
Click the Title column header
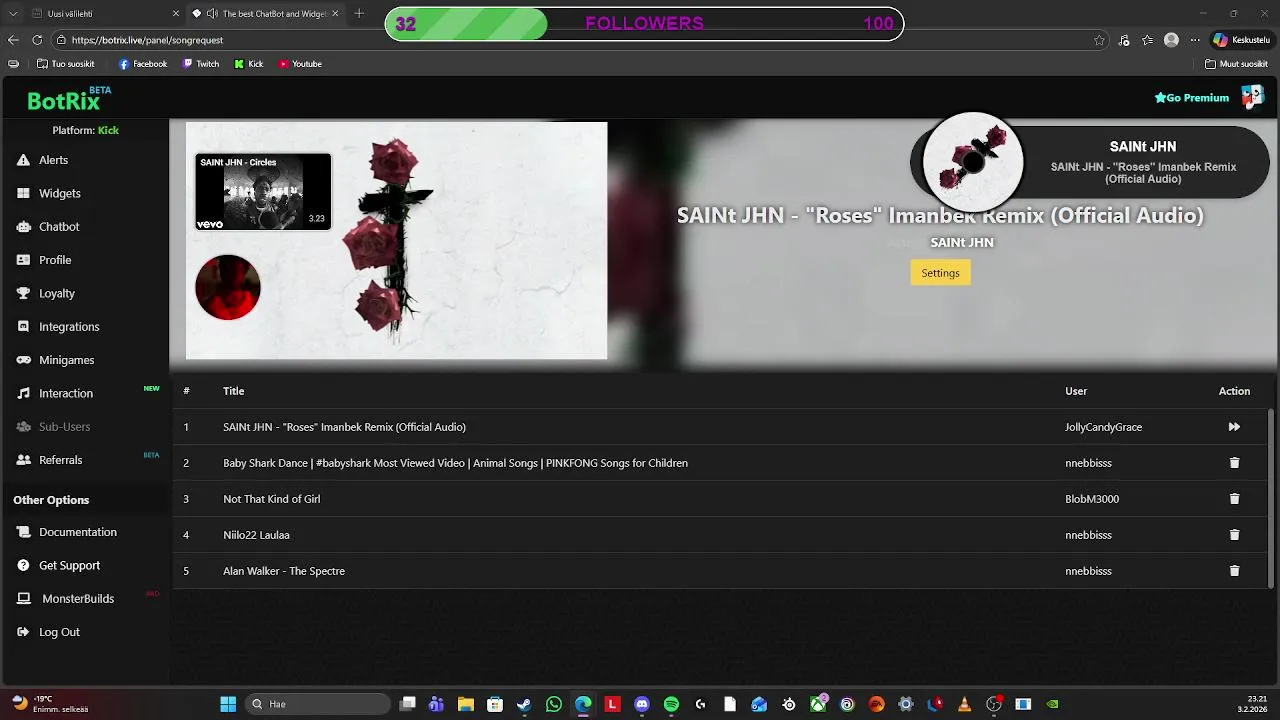pyautogui.click(x=234, y=391)
